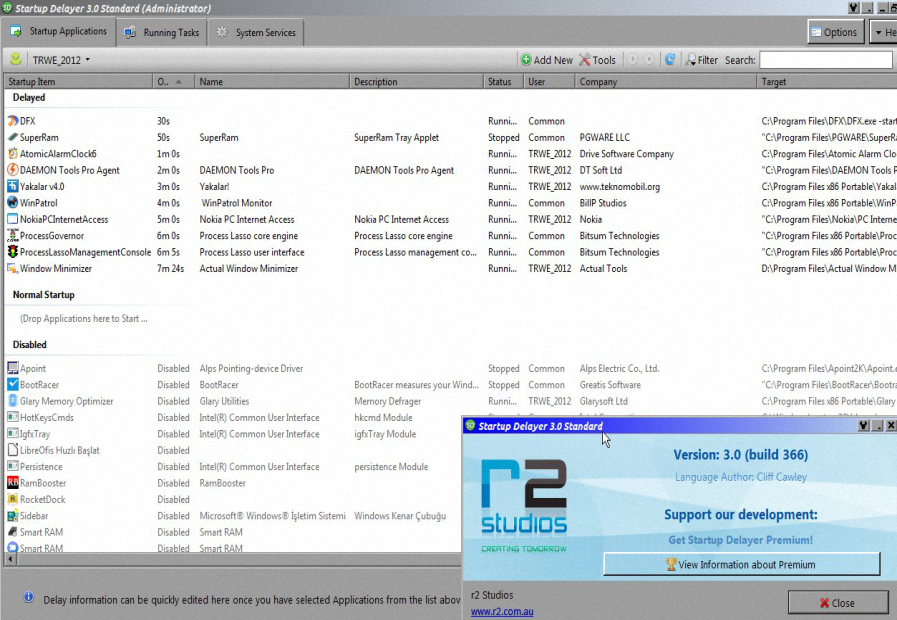Click the SuperRam row icon
Viewport: 897px width, 620px height.
[13, 137]
